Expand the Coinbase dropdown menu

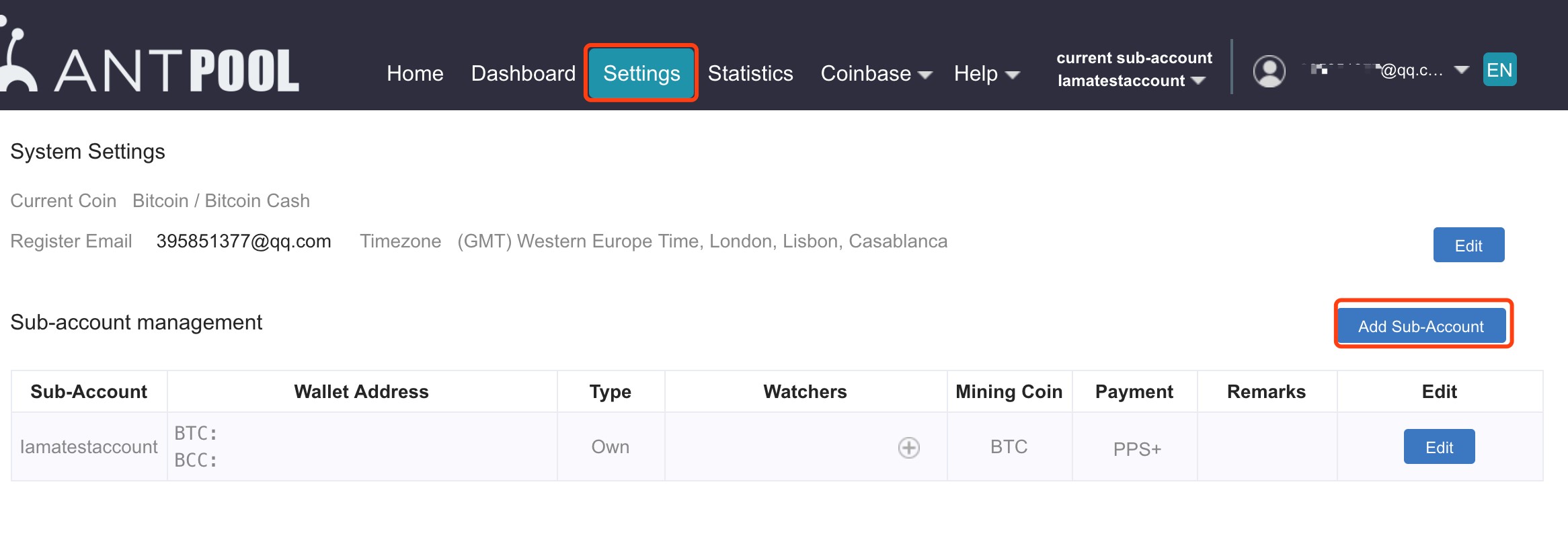(876, 73)
